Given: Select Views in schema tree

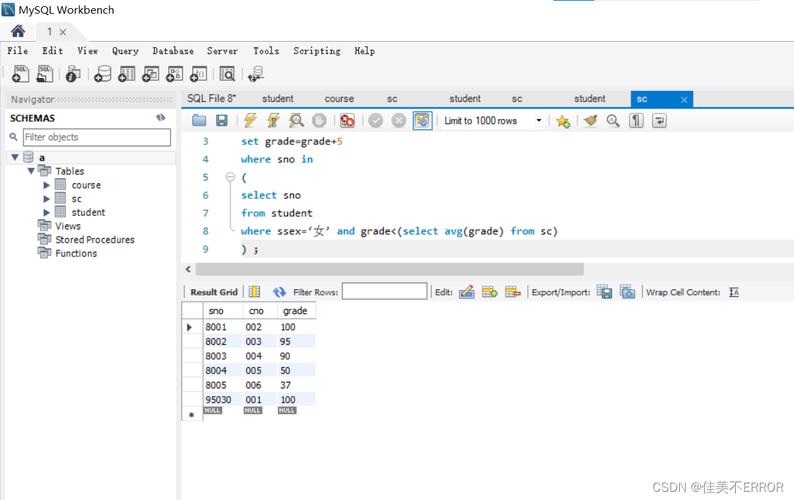Looking at the screenshot, I should coord(68,226).
